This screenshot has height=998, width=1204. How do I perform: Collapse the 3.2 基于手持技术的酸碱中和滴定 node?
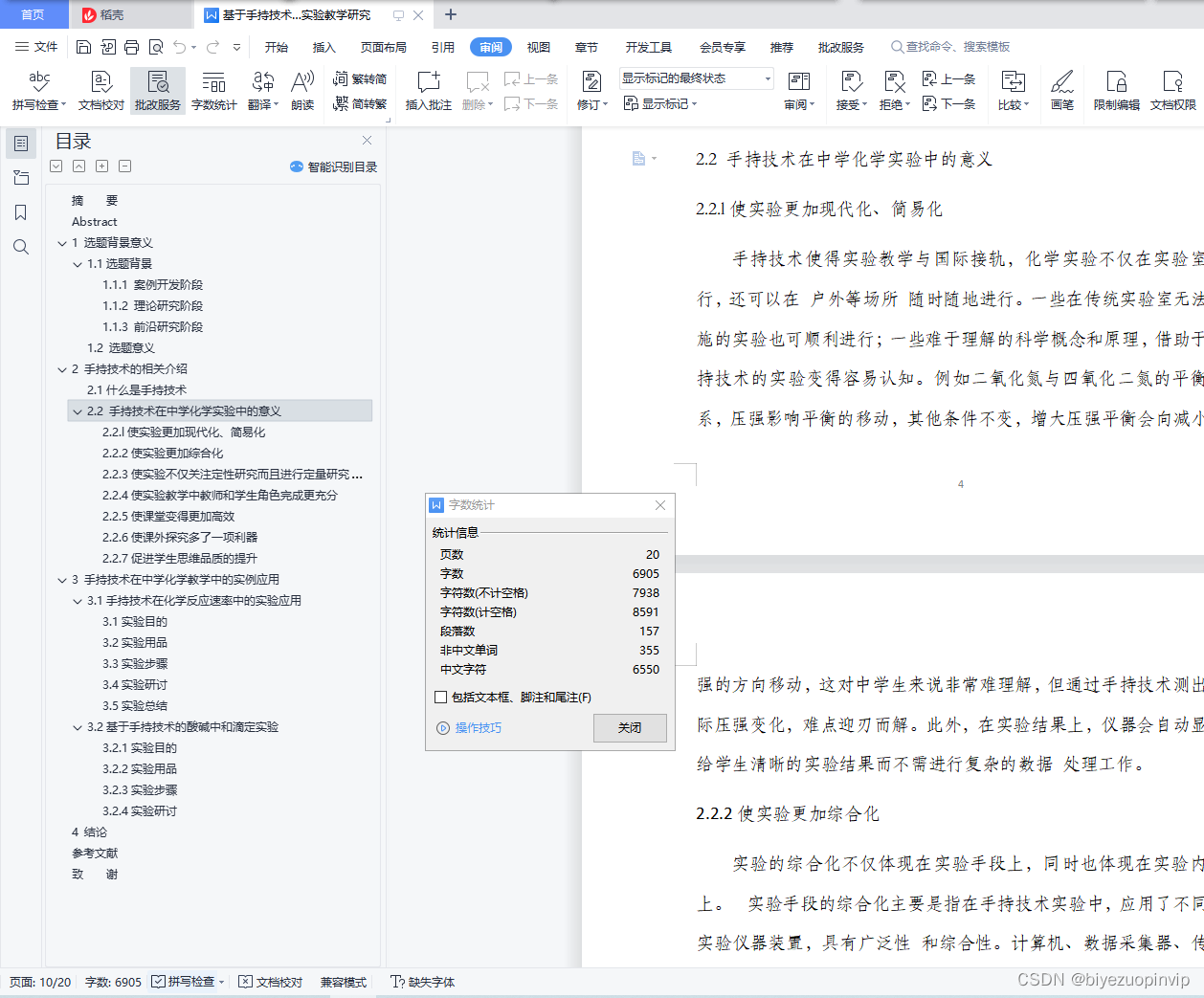(78, 727)
